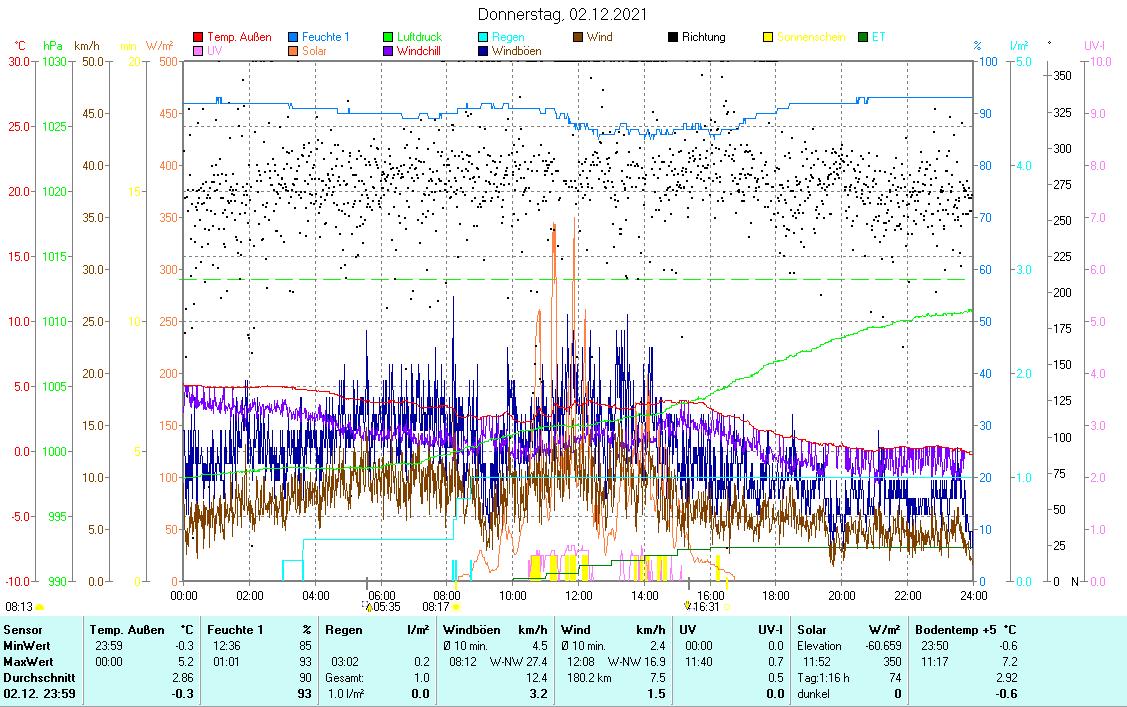Image resolution: width=1127 pixels, height=707 pixels.
Task: Click the green Luftdruck legend swatch
Action: [x=389, y=37]
